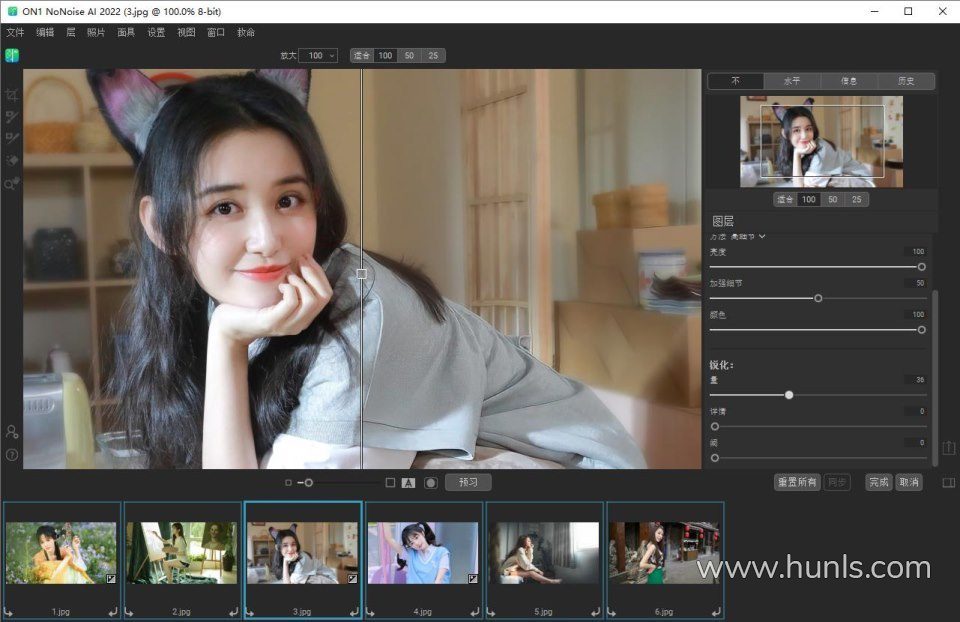Open the help question mark icon
The height and width of the screenshot is (622, 960).
(x=12, y=454)
